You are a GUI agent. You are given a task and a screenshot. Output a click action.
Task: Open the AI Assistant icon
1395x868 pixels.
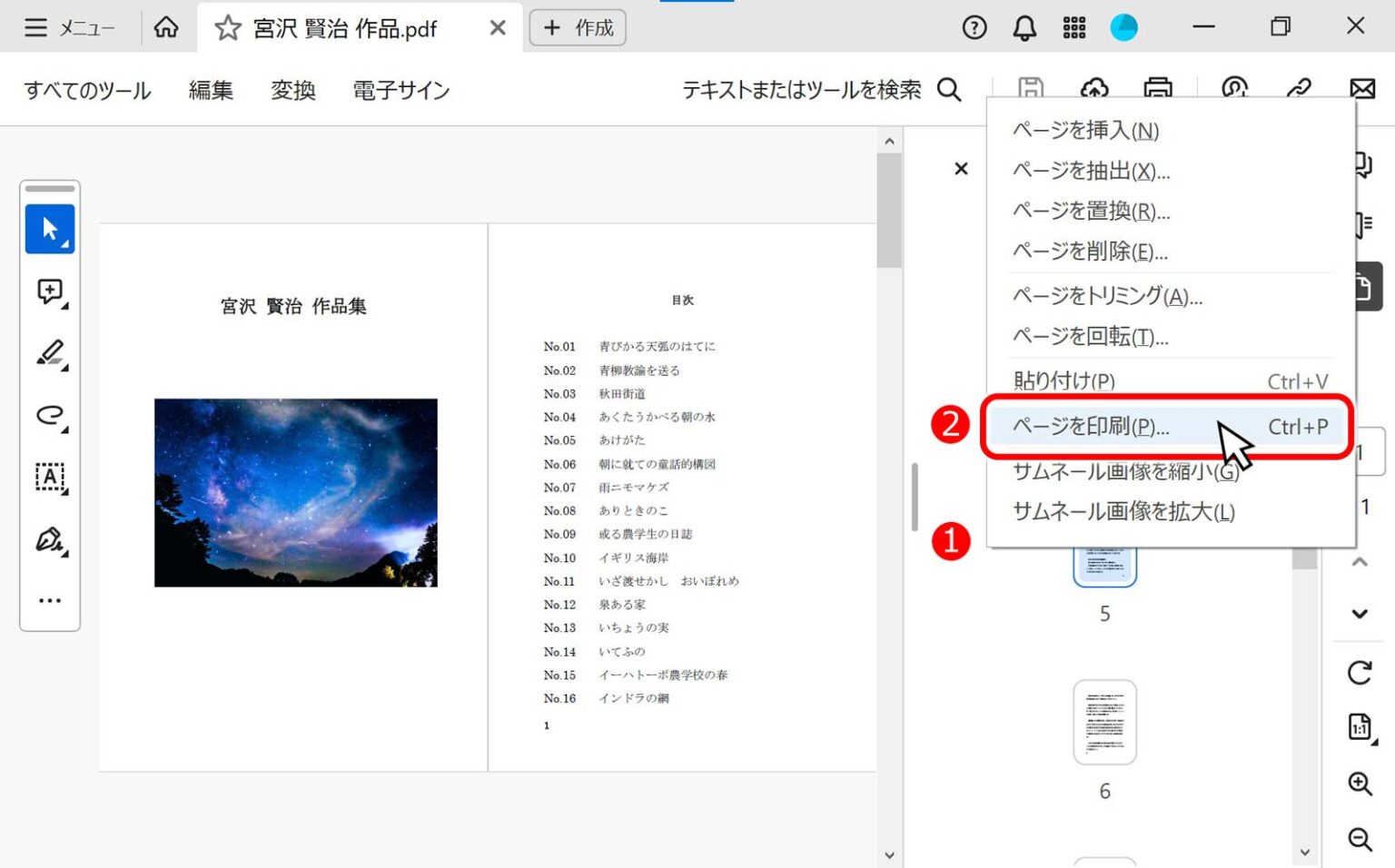point(1235,88)
